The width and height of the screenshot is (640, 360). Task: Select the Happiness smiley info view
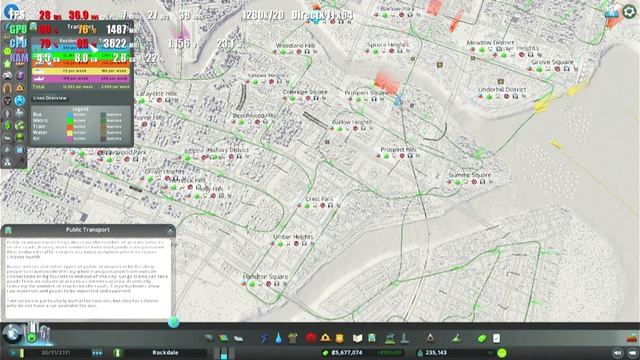(x=7, y=52)
